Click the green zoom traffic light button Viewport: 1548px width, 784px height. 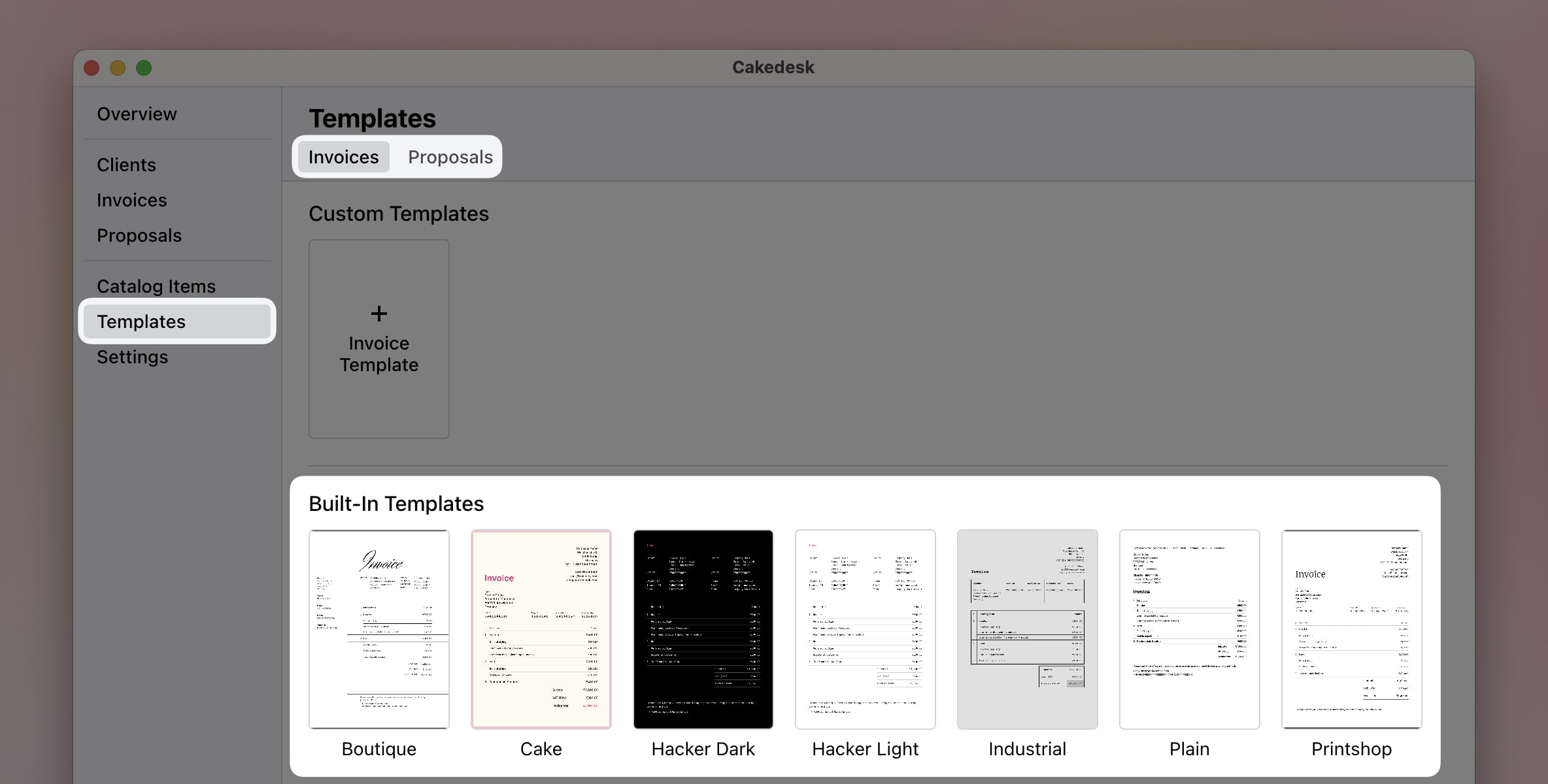click(x=143, y=67)
